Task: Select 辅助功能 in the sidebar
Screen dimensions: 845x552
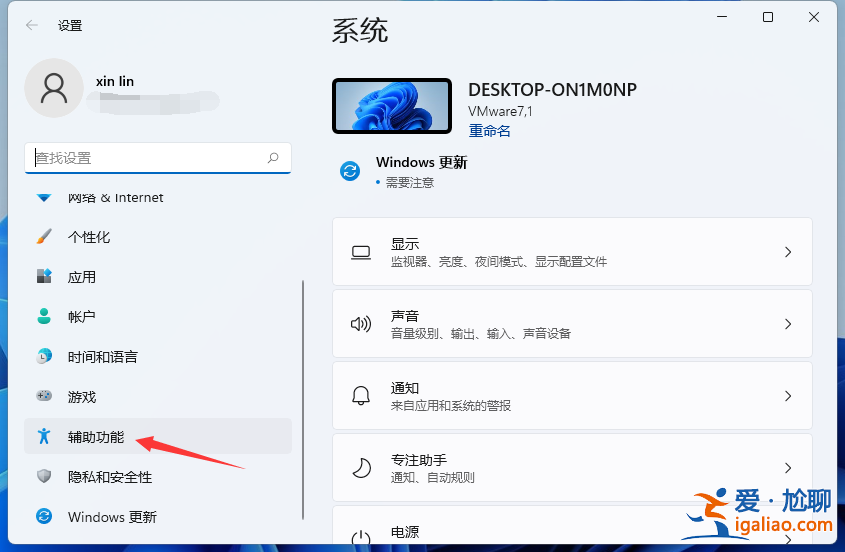Action: point(158,436)
